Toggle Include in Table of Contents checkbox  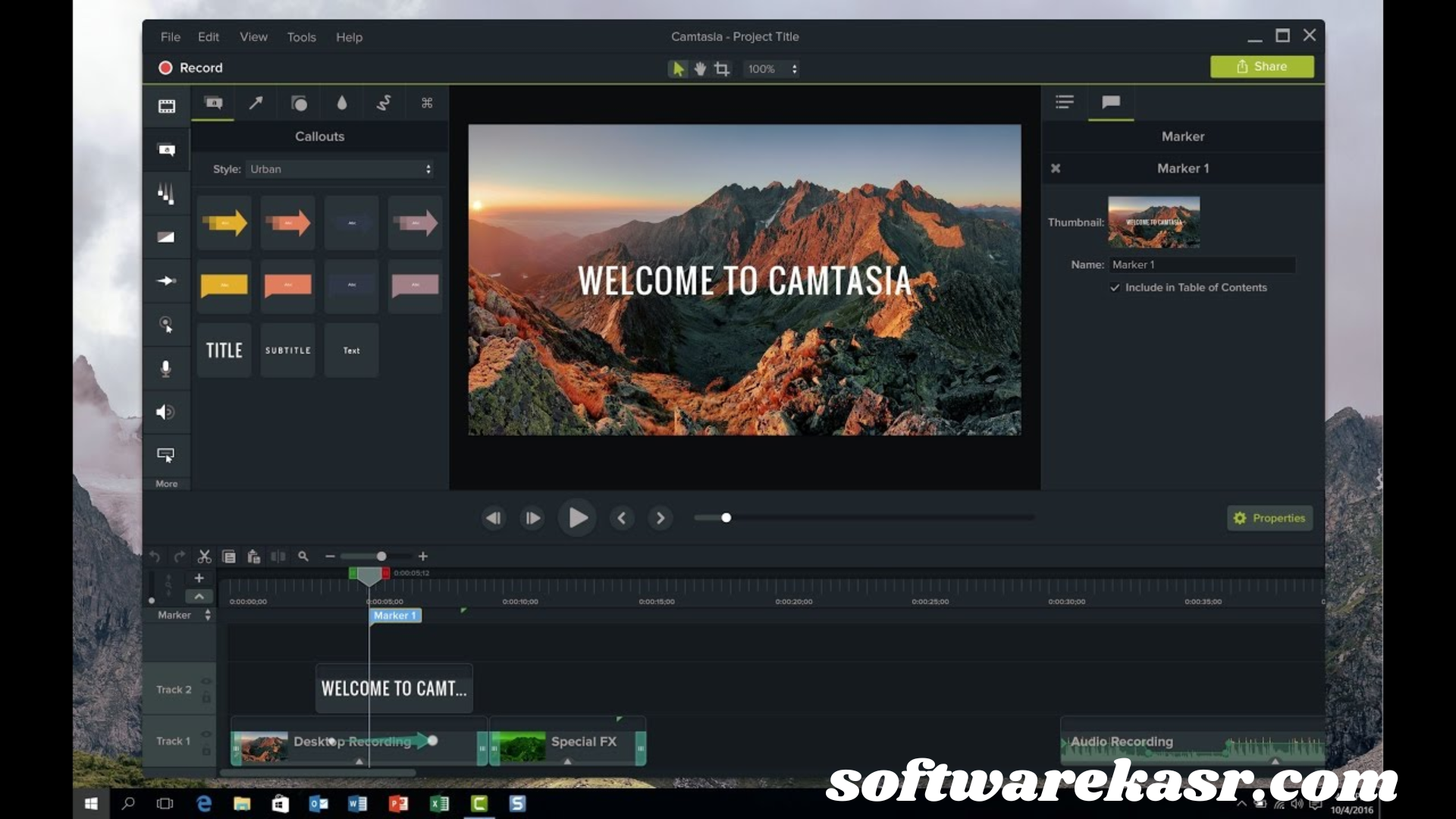click(x=1115, y=287)
